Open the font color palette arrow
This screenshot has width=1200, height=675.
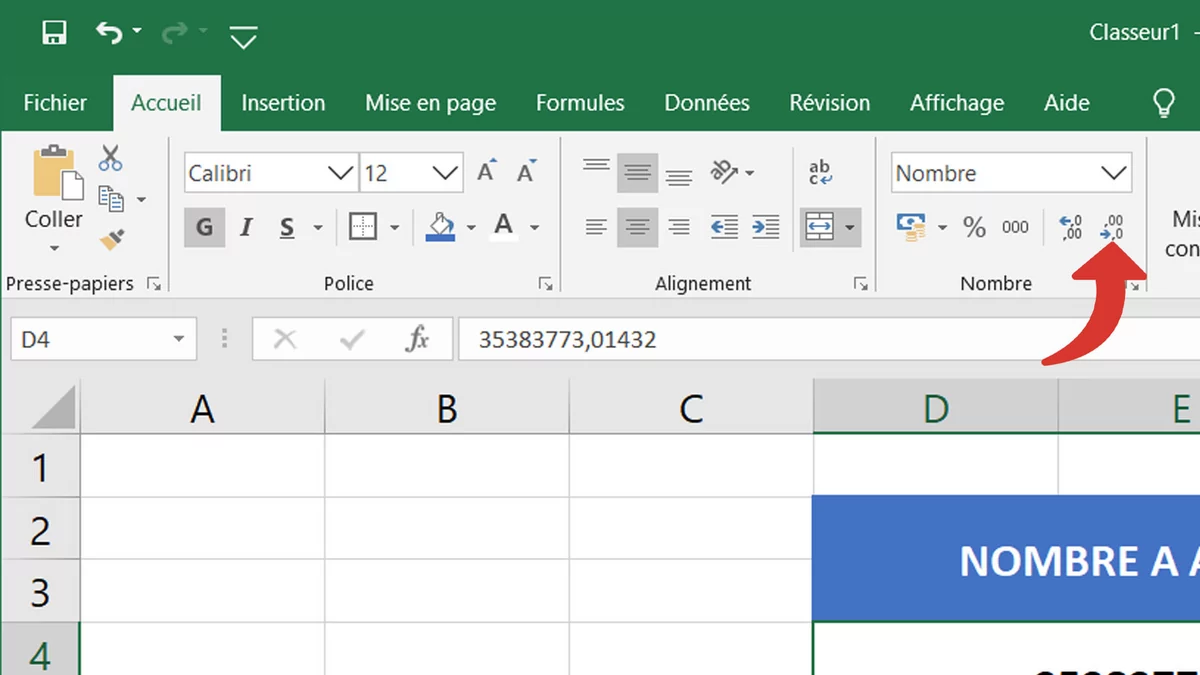point(534,228)
